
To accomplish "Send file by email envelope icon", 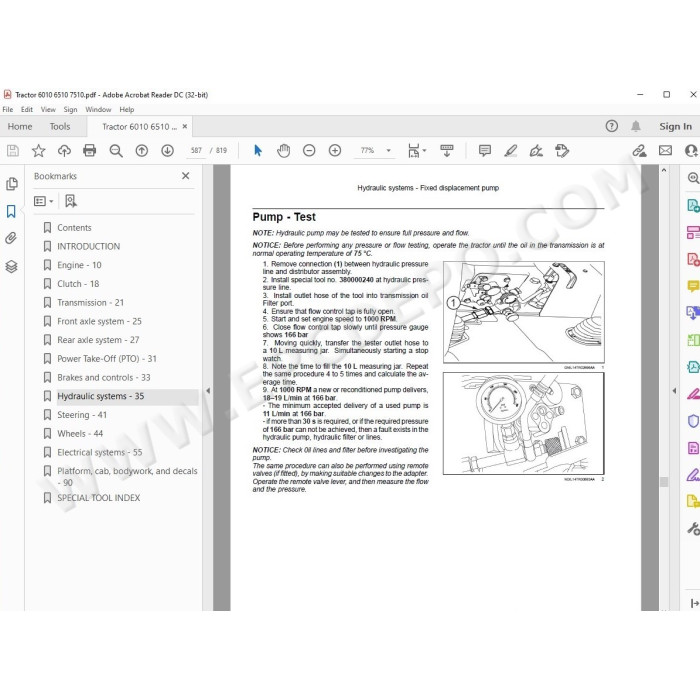I will [x=665, y=150].
